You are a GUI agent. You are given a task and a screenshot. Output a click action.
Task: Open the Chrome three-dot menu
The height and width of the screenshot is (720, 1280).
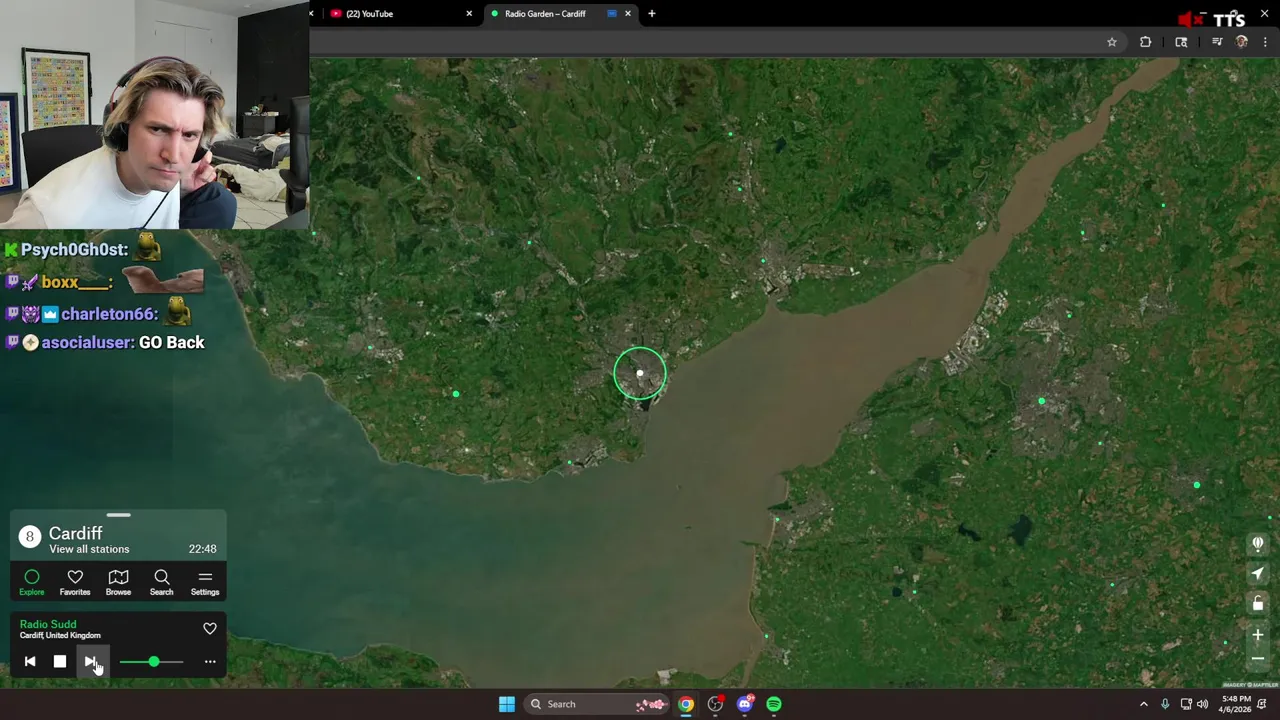click(x=1266, y=42)
